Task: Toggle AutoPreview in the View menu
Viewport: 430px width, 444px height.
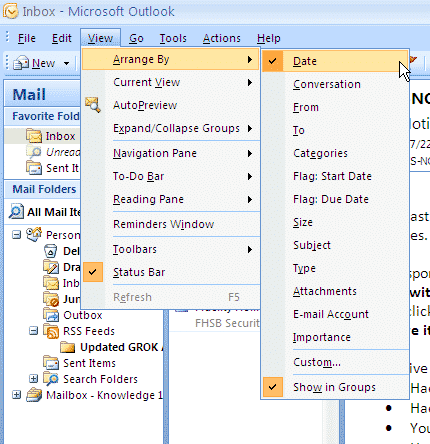Action: point(170,105)
